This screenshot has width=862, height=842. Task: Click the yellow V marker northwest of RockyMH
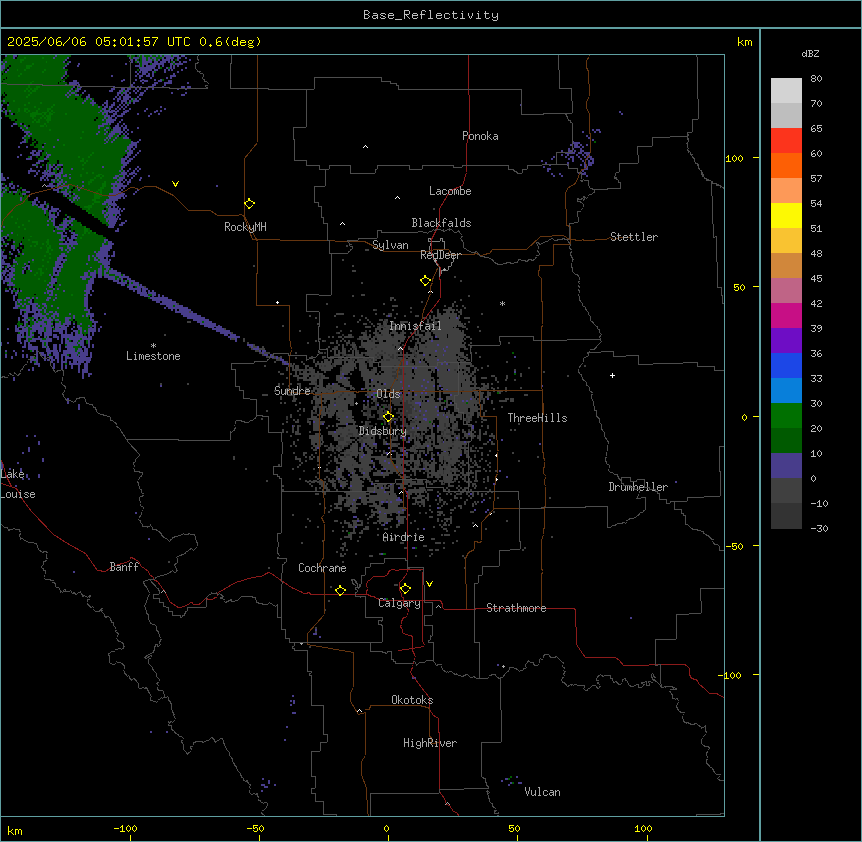(175, 184)
